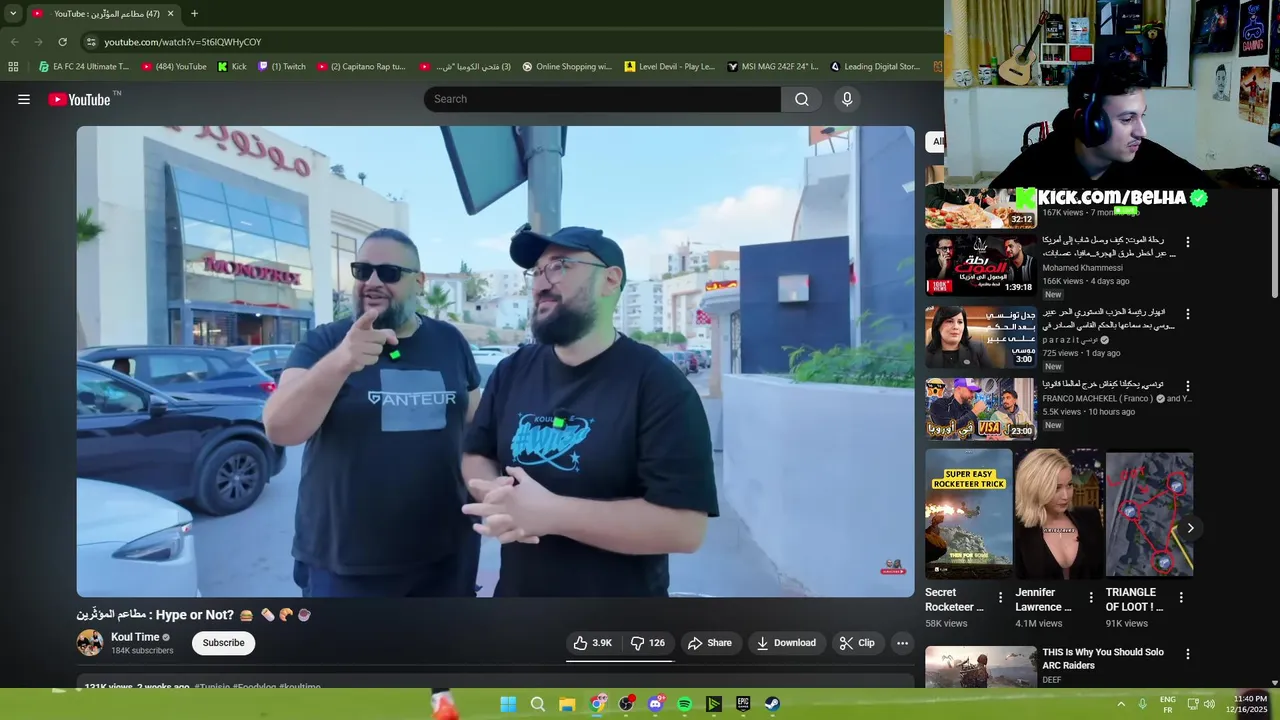Open options for Mohamed Khammessi video
1280x720 pixels.
pyautogui.click(x=1188, y=242)
